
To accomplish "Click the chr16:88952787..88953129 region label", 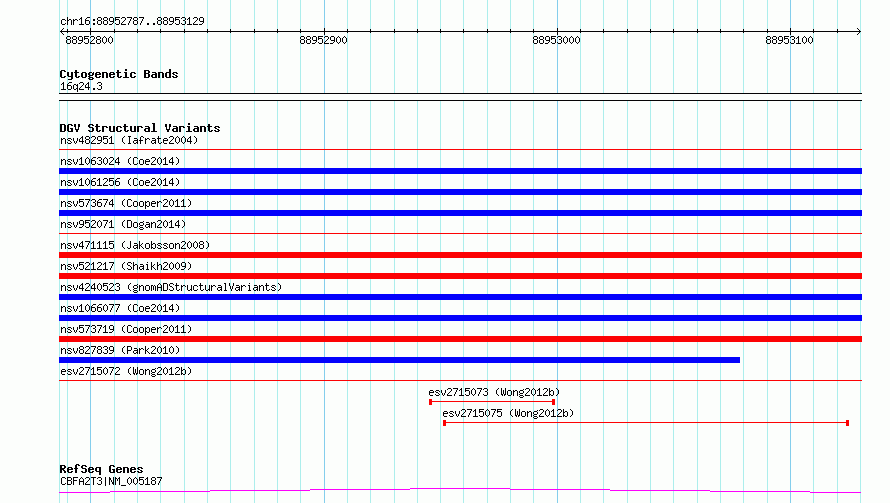I will click(132, 21).
